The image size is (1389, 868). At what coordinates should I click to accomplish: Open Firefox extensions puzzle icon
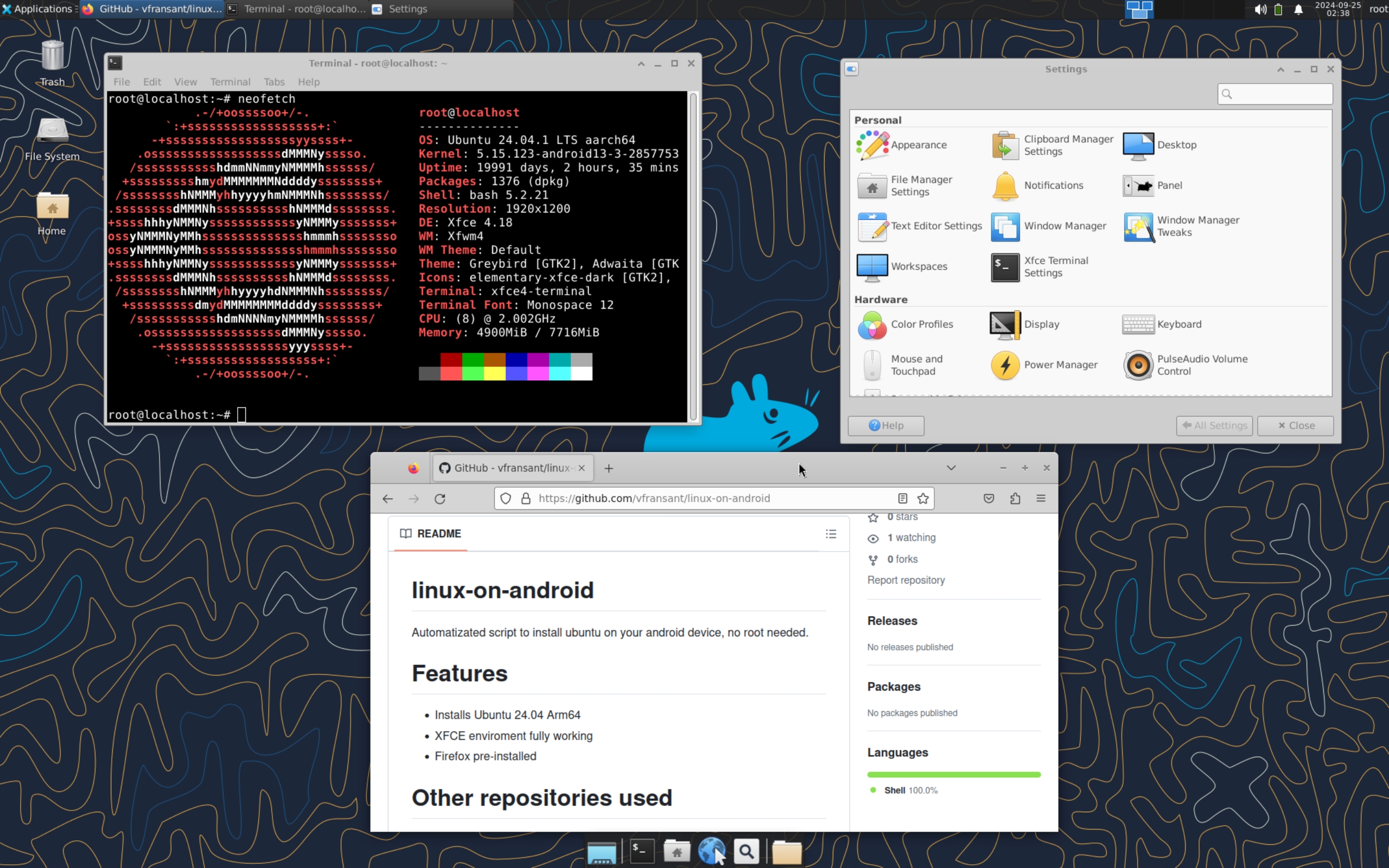[1015, 499]
